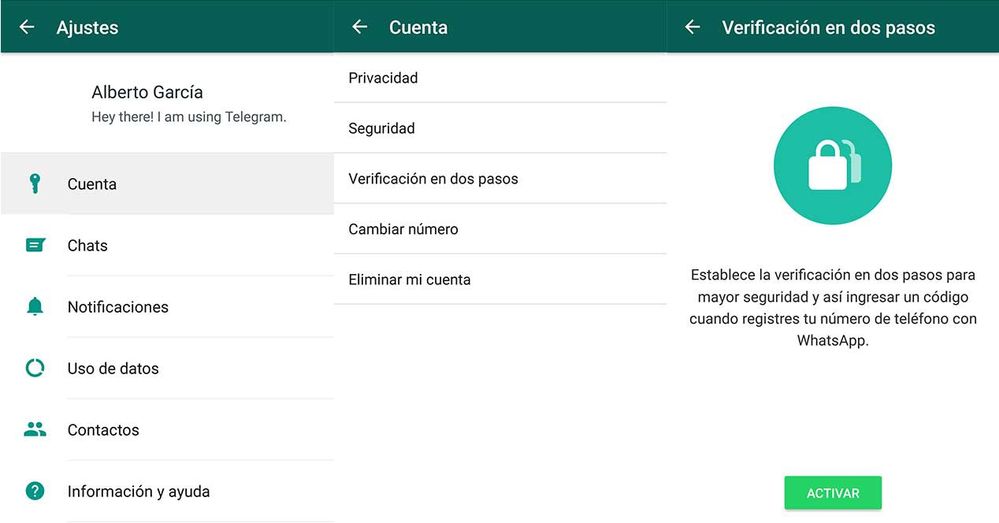Tap the people icon for Contactos

(x=35, y=430)
